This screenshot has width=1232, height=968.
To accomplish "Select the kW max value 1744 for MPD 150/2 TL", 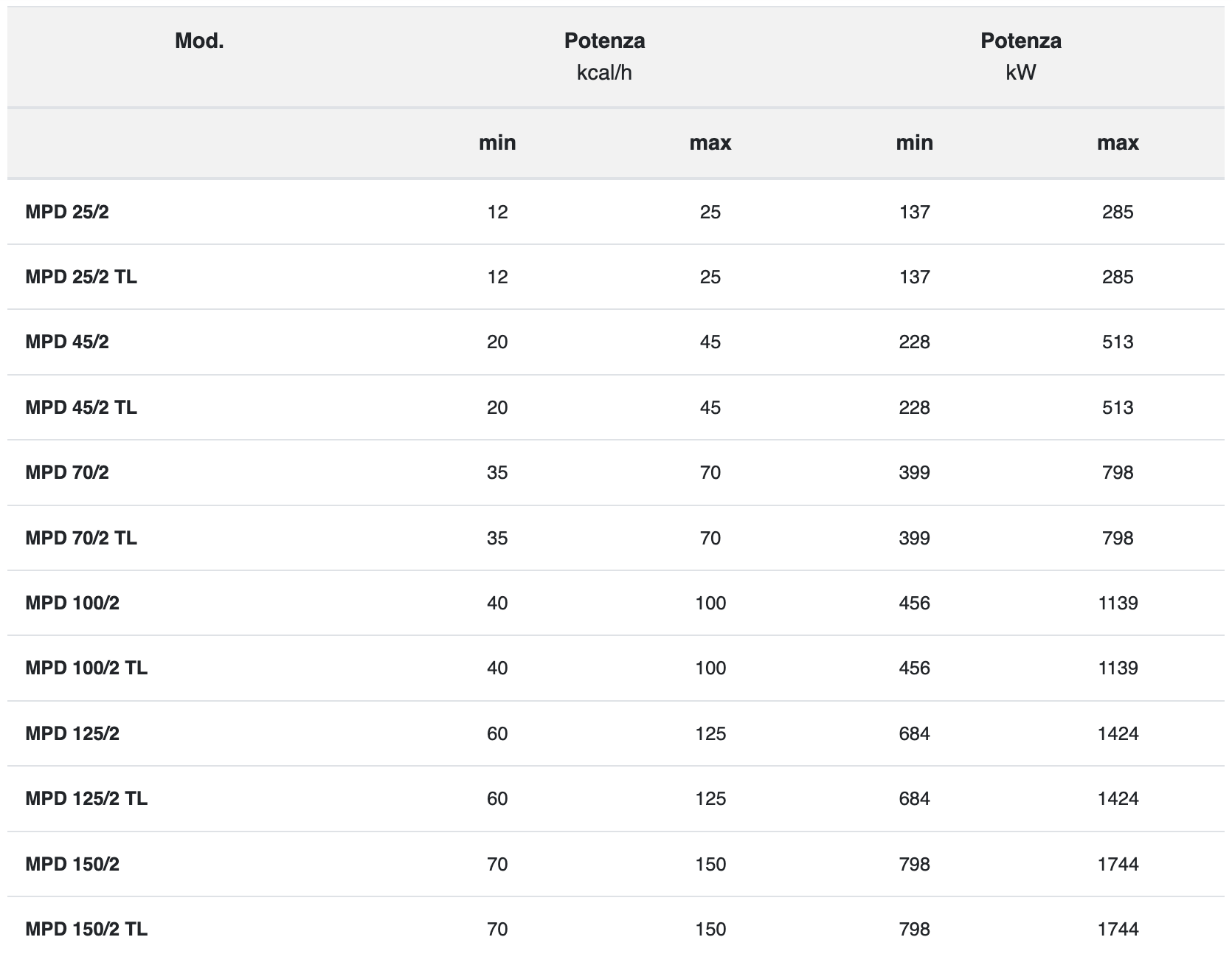I will [1118, 930].
